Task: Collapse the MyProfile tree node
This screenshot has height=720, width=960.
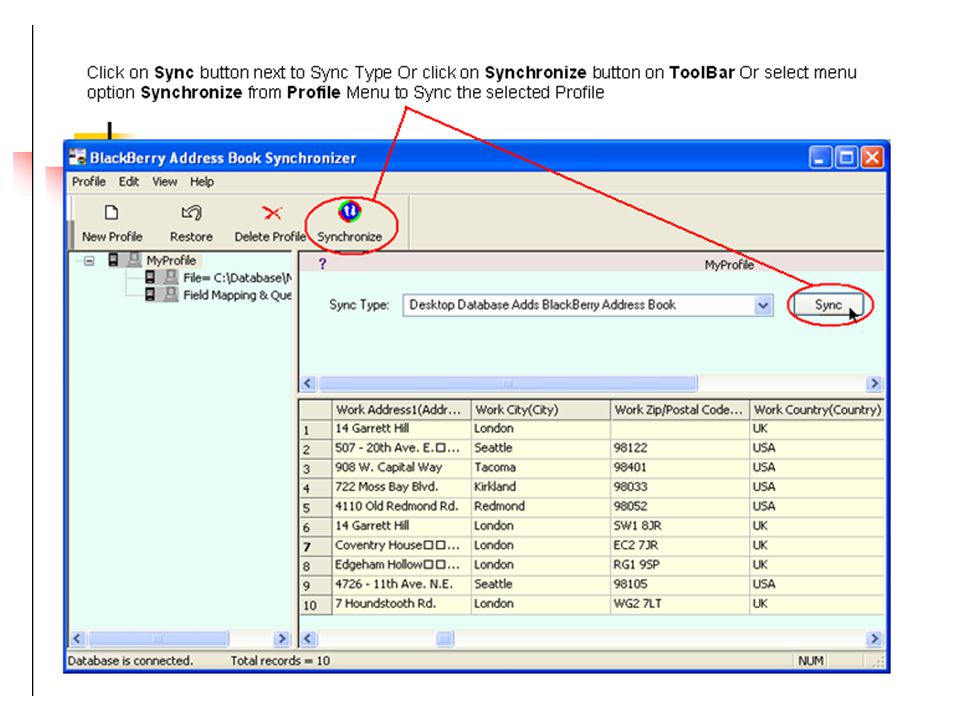Action: coord(89,261)
